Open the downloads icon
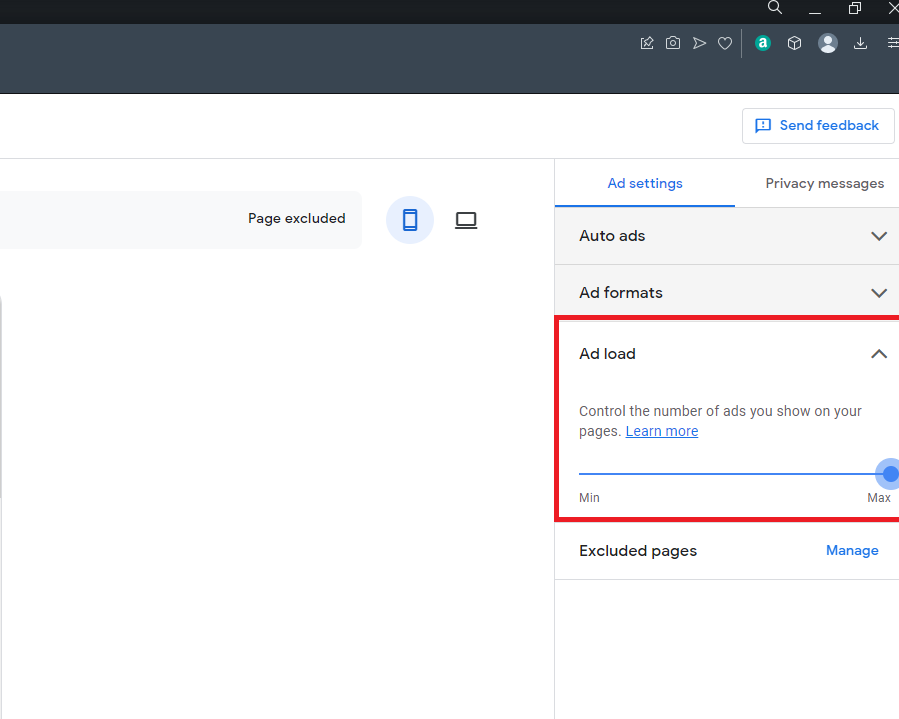Viewport: 899px width, 719px height. tap(860, 43)
